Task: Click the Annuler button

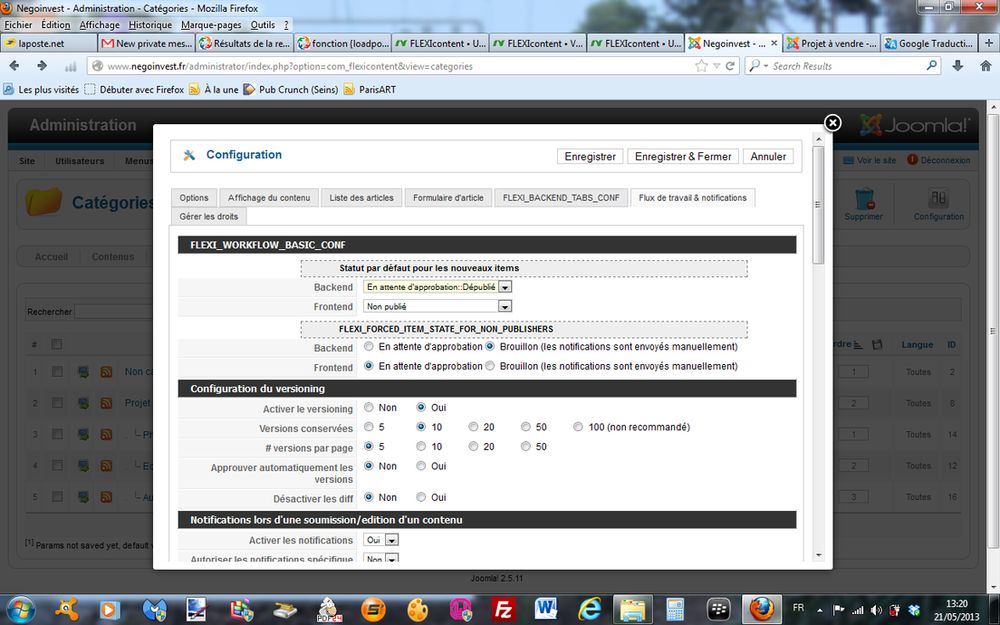Action: (768, 156)
